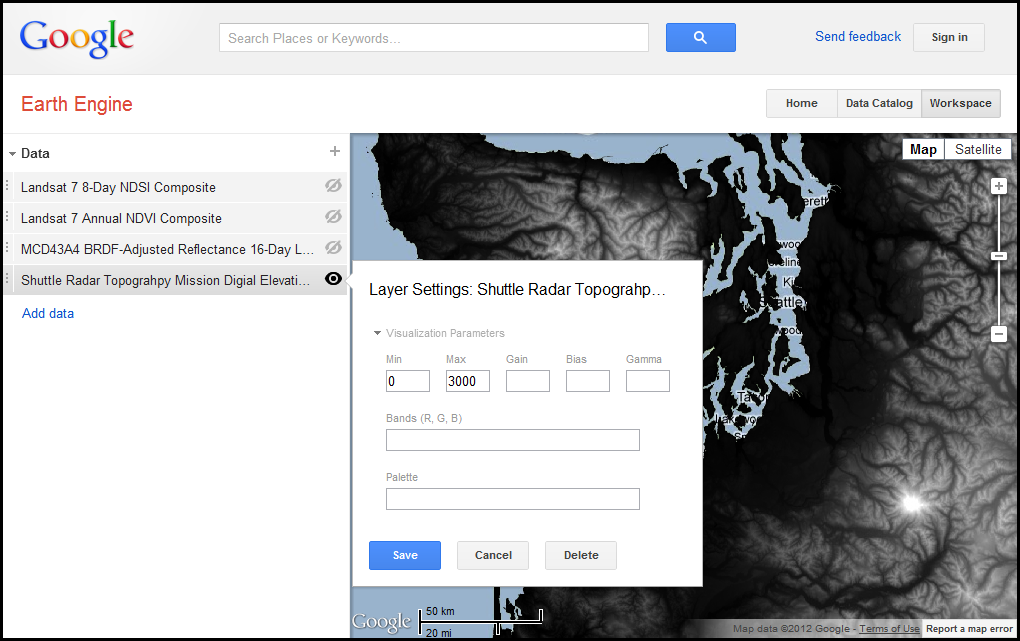Click the blue search magnifier button

[701, 38]
